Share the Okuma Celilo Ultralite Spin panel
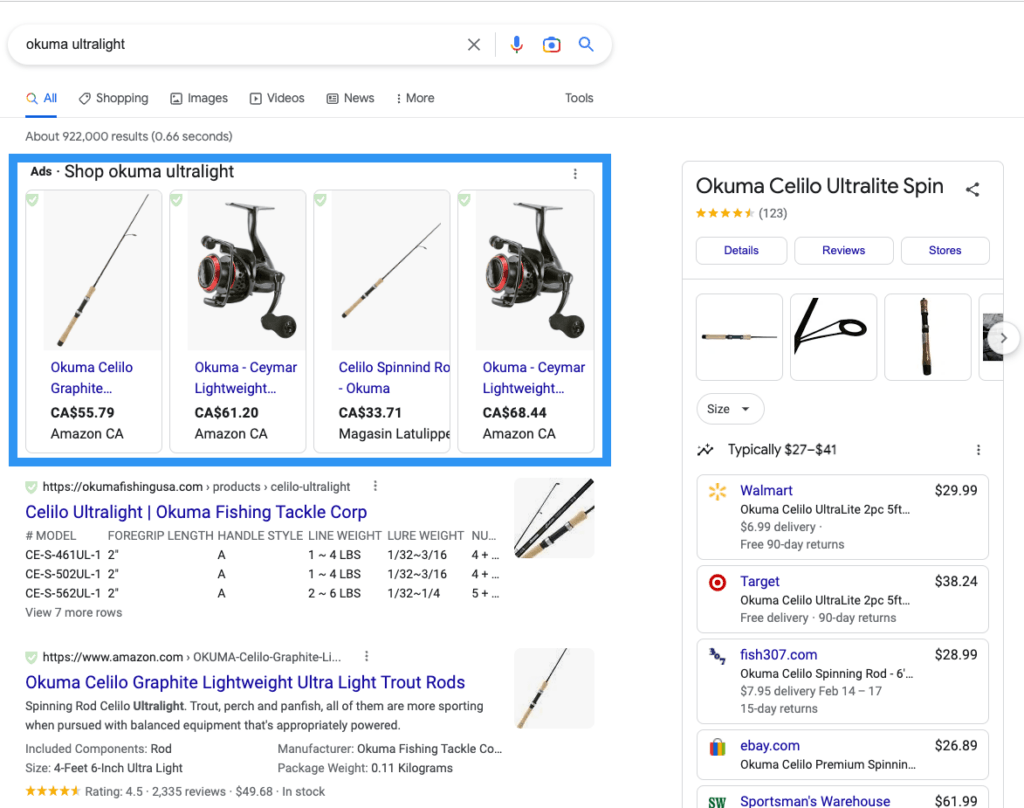The image size is (1024, 808). (x=972, y=189)
